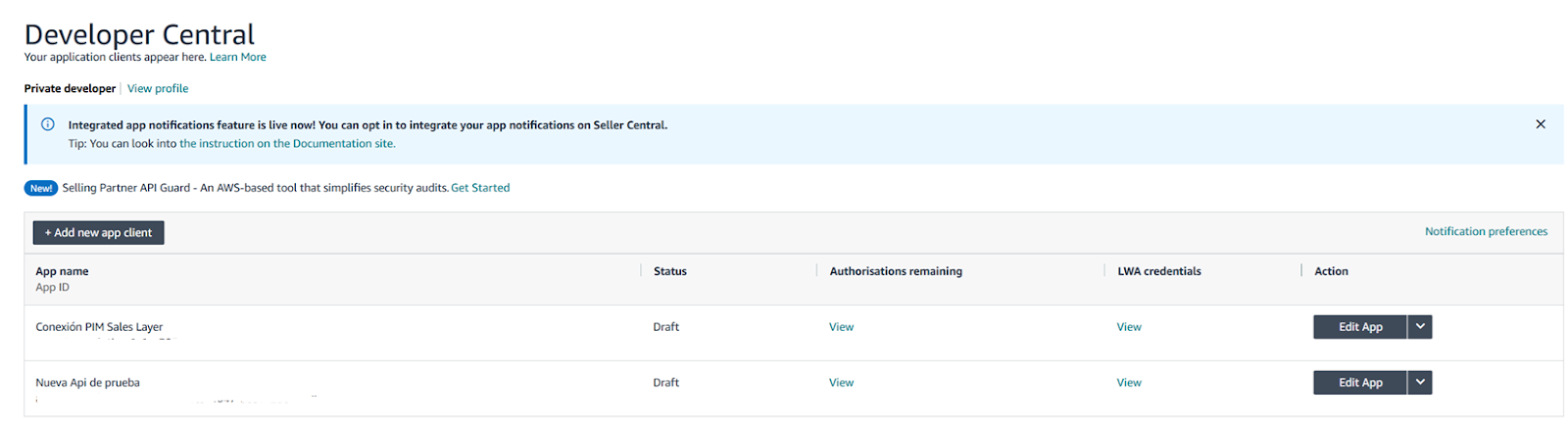
Task: View LWA credentials for Nueva Api de prueba
Action: 1129,383
